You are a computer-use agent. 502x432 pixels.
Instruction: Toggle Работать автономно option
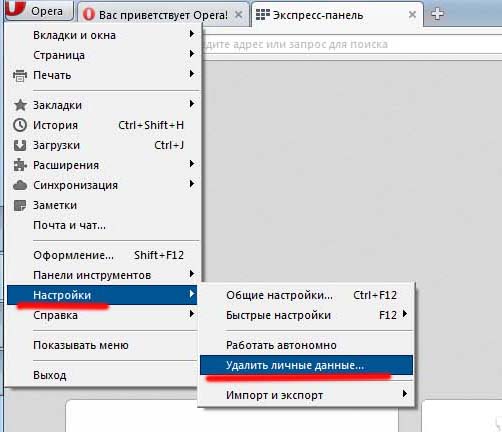pos(306,345)
